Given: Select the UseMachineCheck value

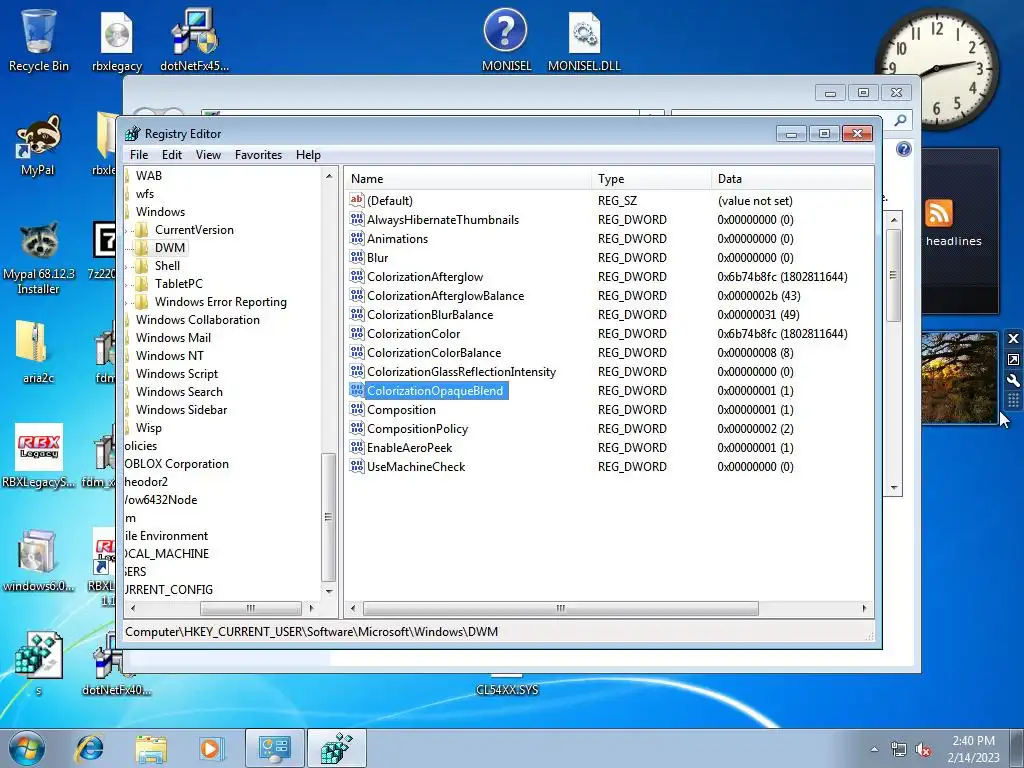Looking at the screenshot, I should [x=416, y=466].
